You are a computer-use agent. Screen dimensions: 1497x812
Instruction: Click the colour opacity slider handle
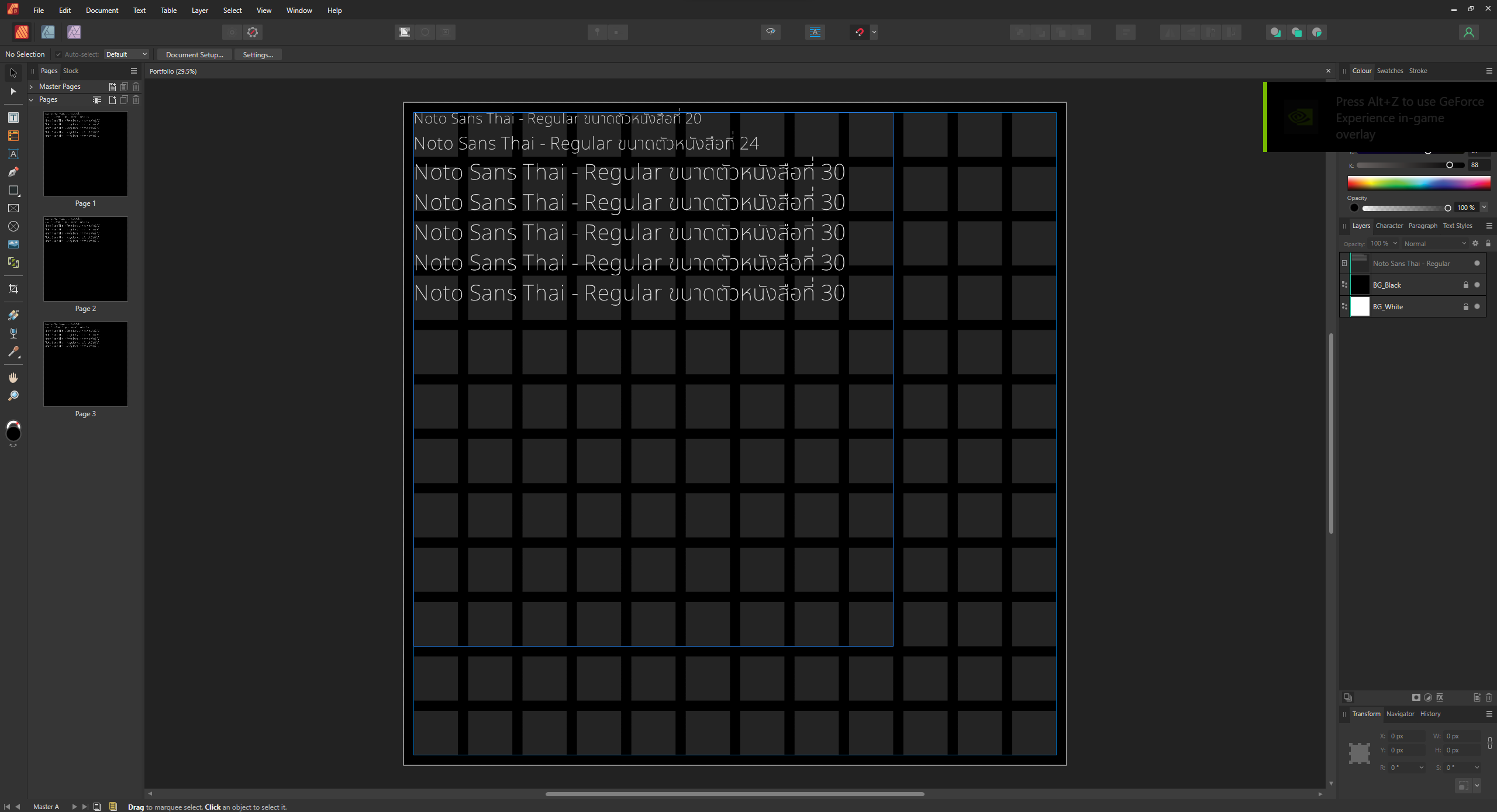coord(1448,208)
